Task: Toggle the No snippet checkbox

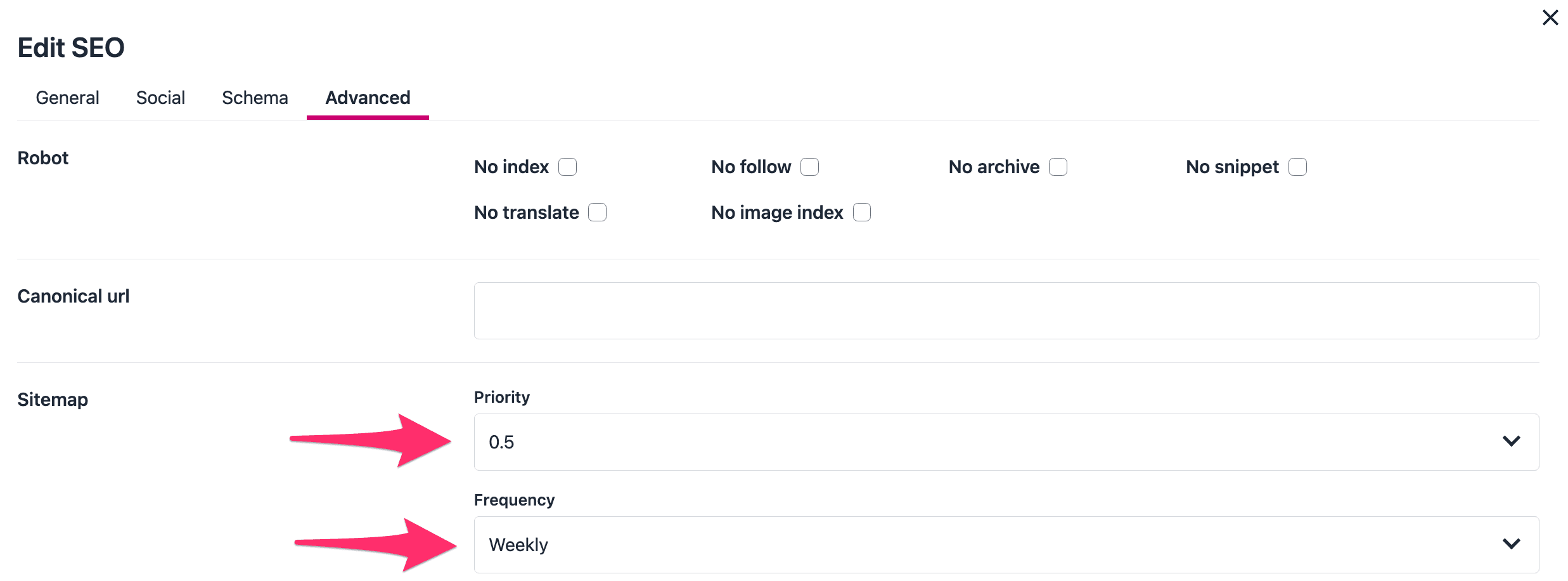Action: click(1297, 167)
